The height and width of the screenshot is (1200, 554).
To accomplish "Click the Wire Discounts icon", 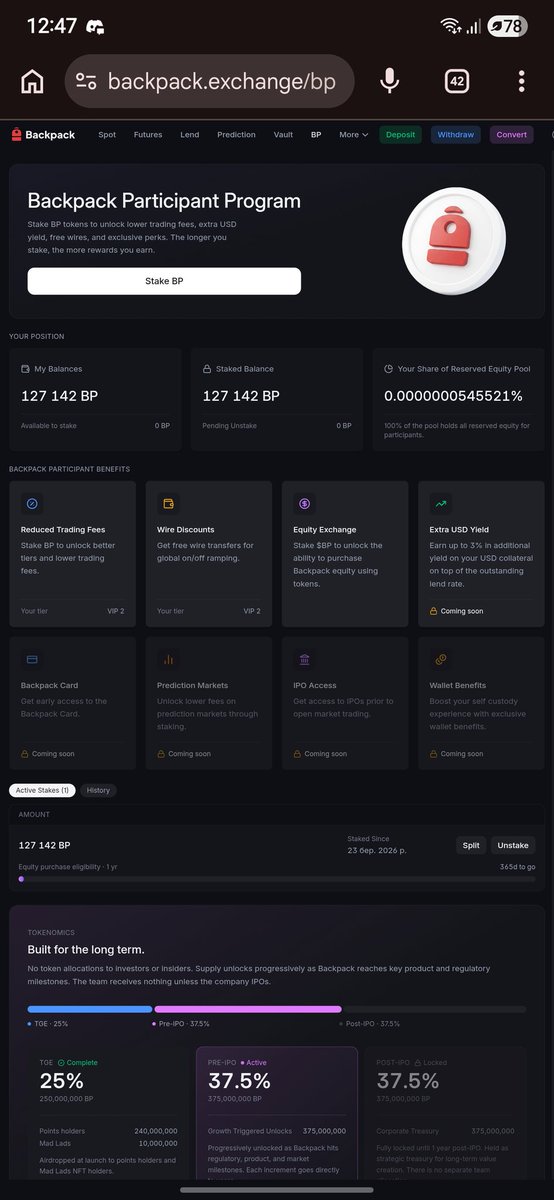I will click(x=168, y=503).
